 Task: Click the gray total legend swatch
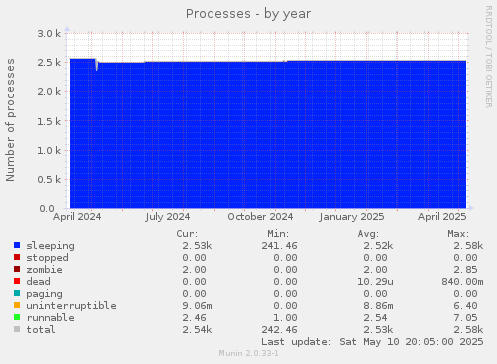point(17,329)
